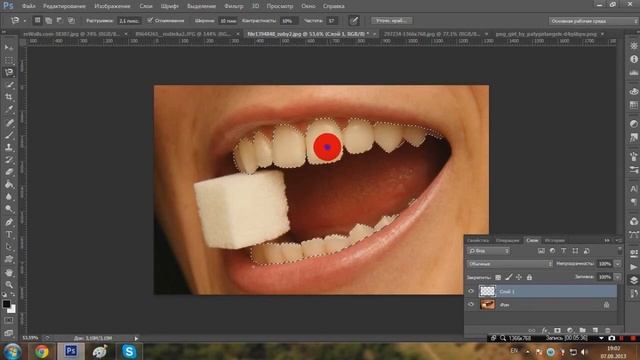Select the Move tool
Screen dimensions: 640x360
pos(9,48)
